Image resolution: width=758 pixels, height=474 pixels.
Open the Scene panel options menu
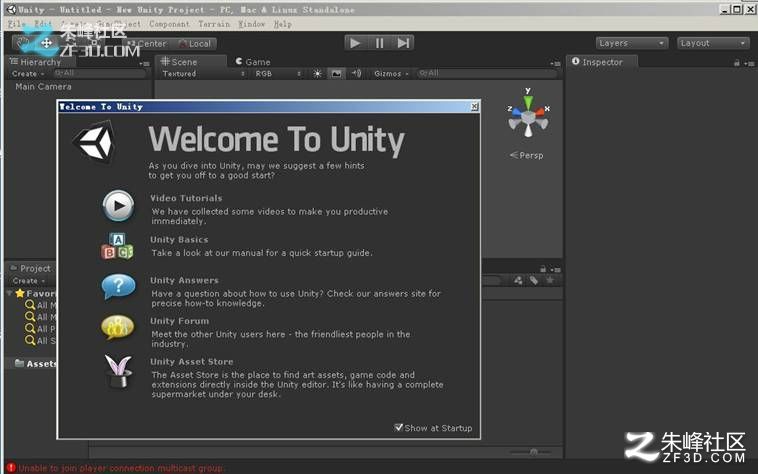555,63
